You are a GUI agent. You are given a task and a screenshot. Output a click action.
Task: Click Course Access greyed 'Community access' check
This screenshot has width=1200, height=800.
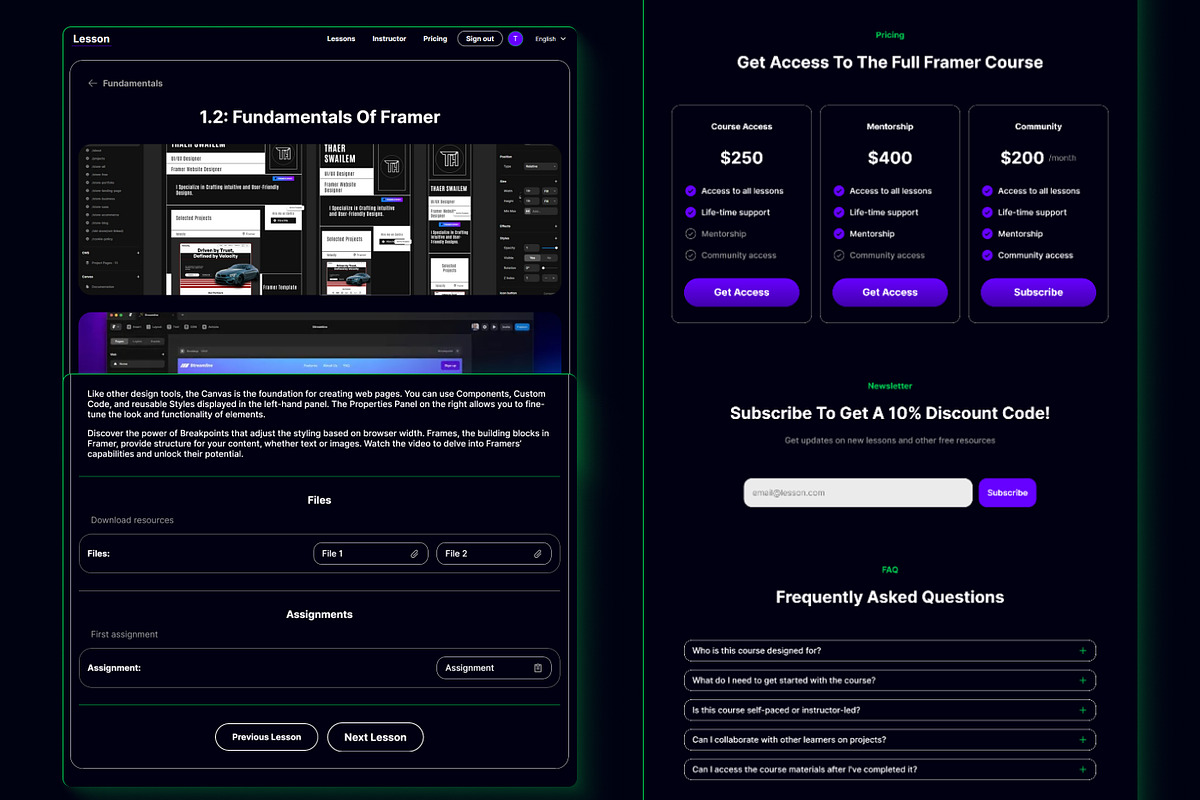[x=691, y=255]
